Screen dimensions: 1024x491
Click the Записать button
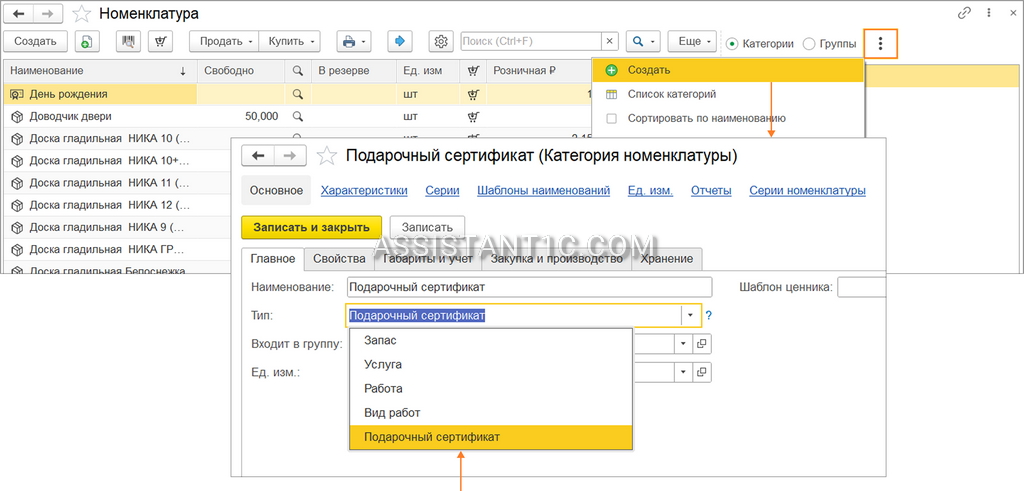pyautogui.click(x=427, y=227)
